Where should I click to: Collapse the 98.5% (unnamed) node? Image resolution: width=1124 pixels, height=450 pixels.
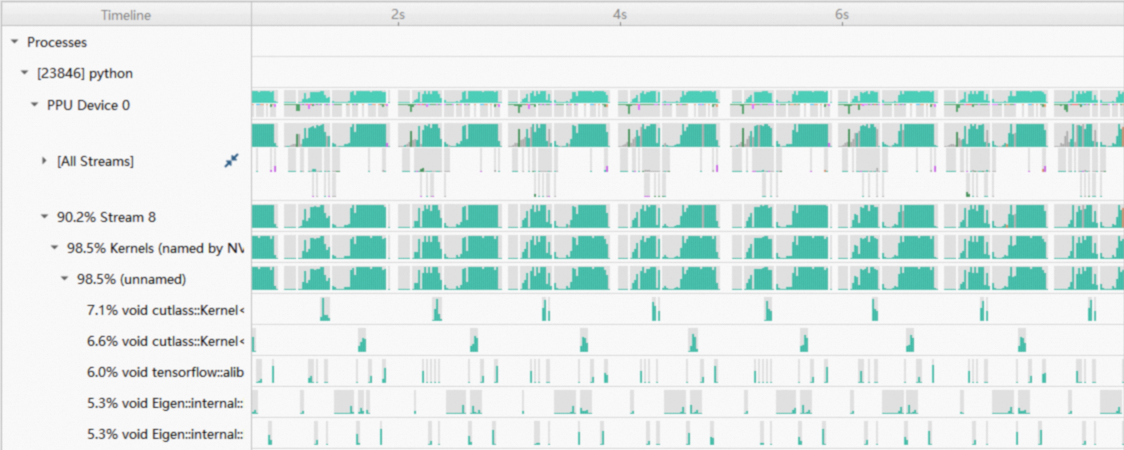point(64,279)
